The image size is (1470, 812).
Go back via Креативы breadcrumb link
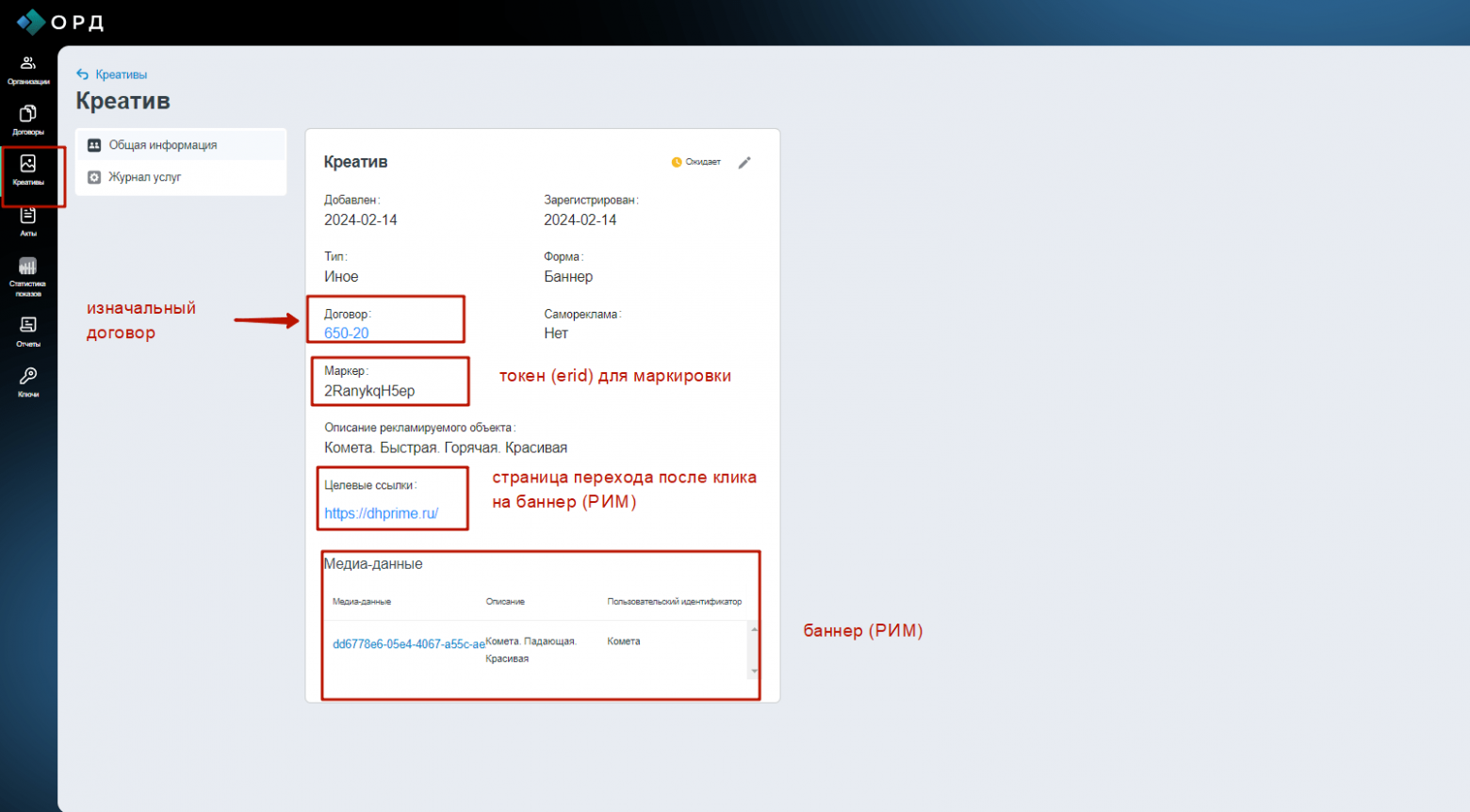pyautogui.click(x=122, y=74)
